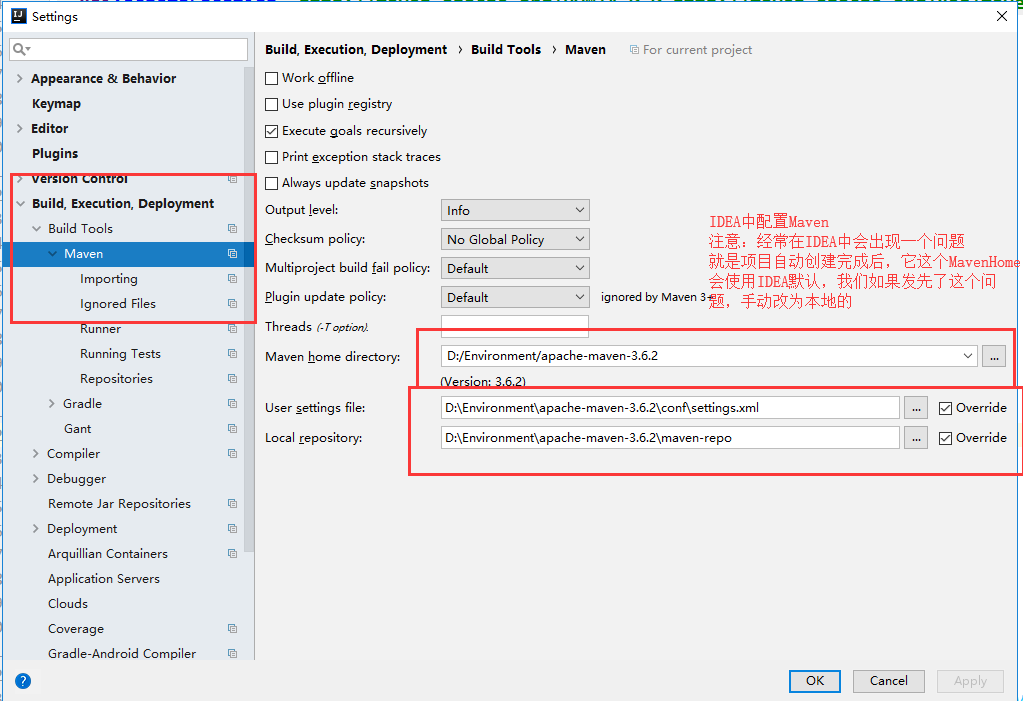Click the settings tree vertical scrollbar

coord(249,309)
